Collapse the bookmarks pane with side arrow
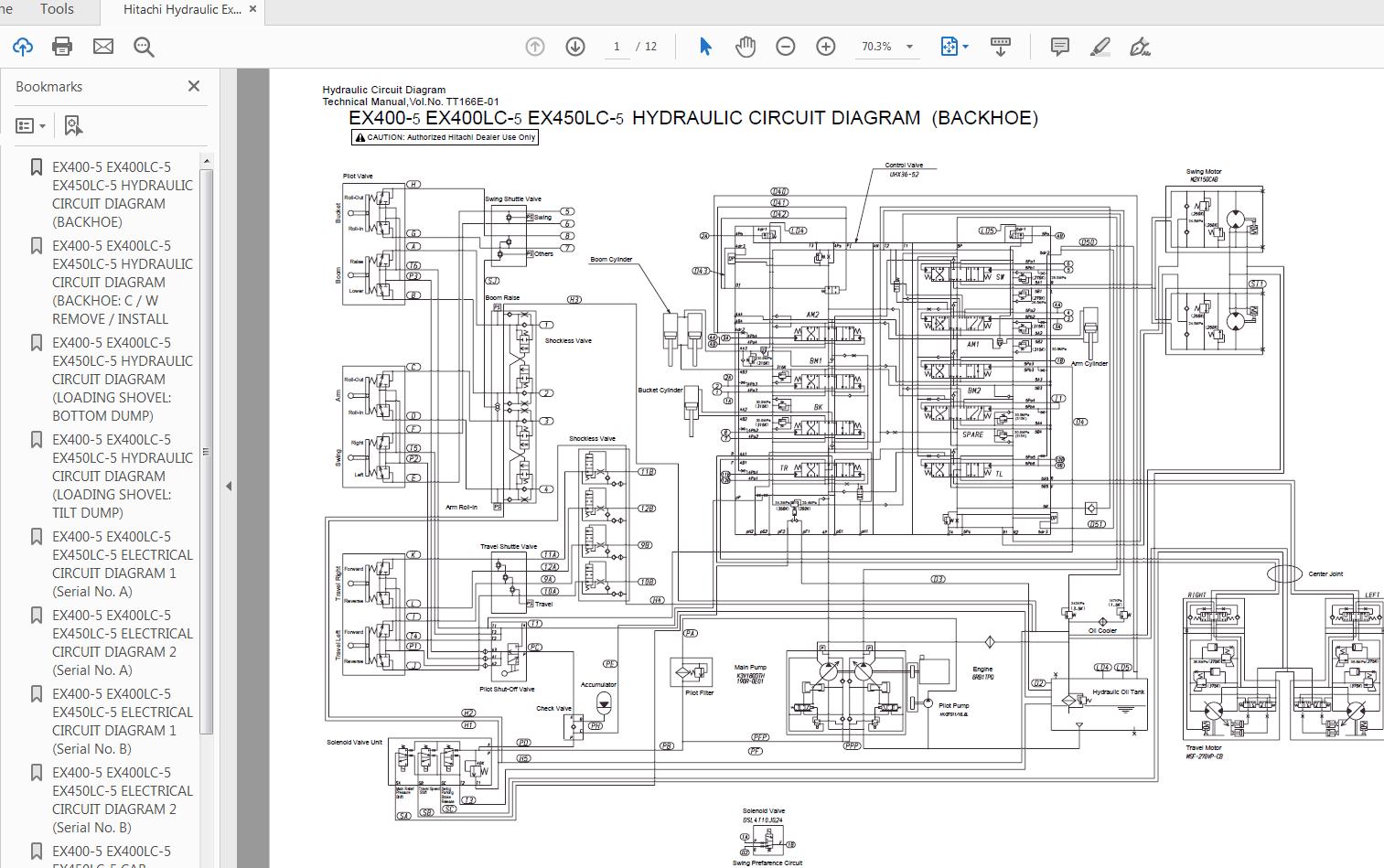Screen dimensions: 1384x868 229,487
